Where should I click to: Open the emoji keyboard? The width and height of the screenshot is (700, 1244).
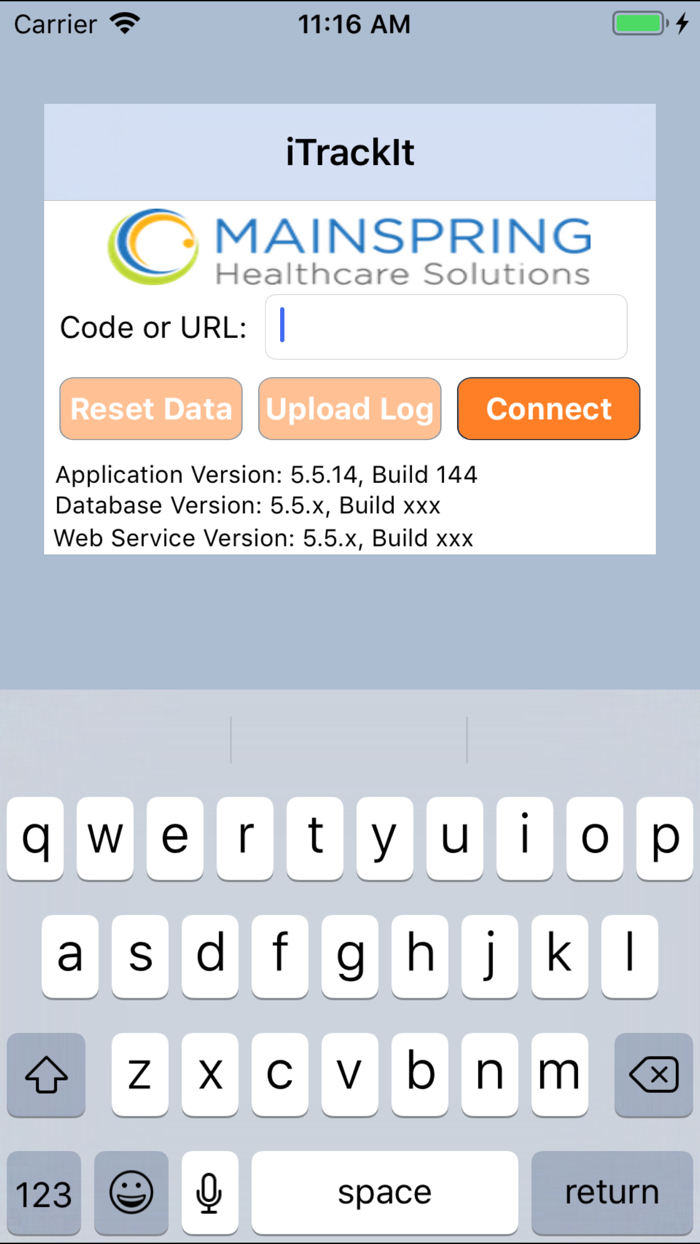131,1192
